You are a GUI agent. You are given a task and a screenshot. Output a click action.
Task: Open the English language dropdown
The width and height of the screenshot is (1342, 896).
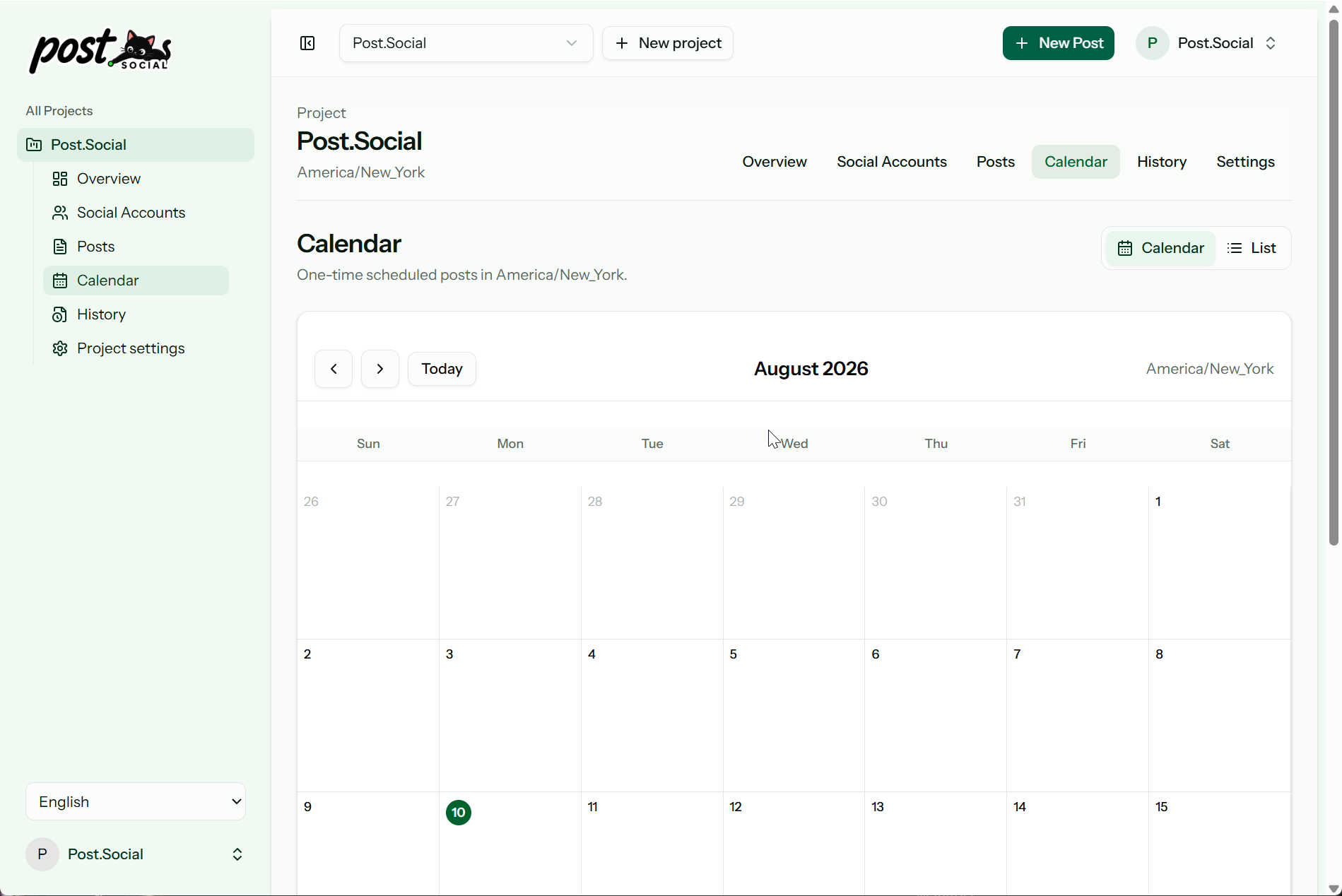click(136, 801)
